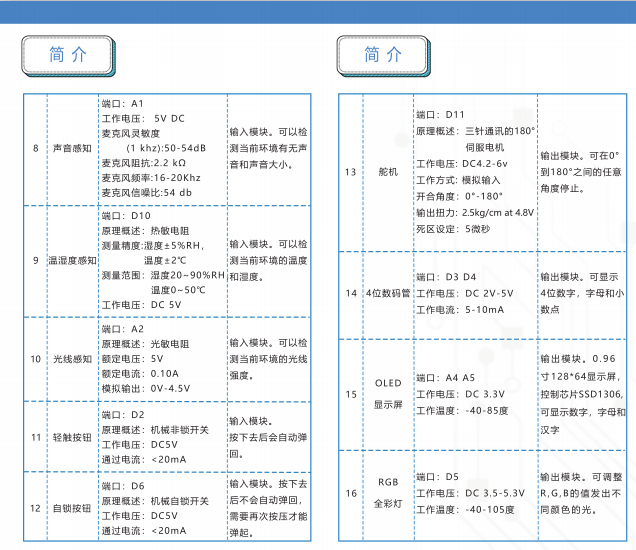
Task: Click 工作电流: 5-10mA line
Action: [x=460, y=310]
